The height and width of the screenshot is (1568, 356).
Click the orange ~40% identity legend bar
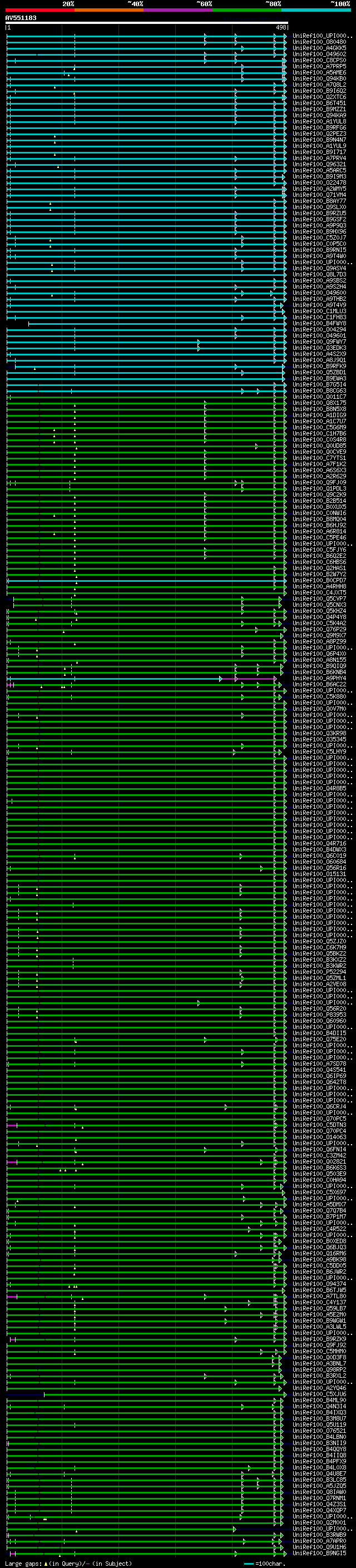coord(109,11)
